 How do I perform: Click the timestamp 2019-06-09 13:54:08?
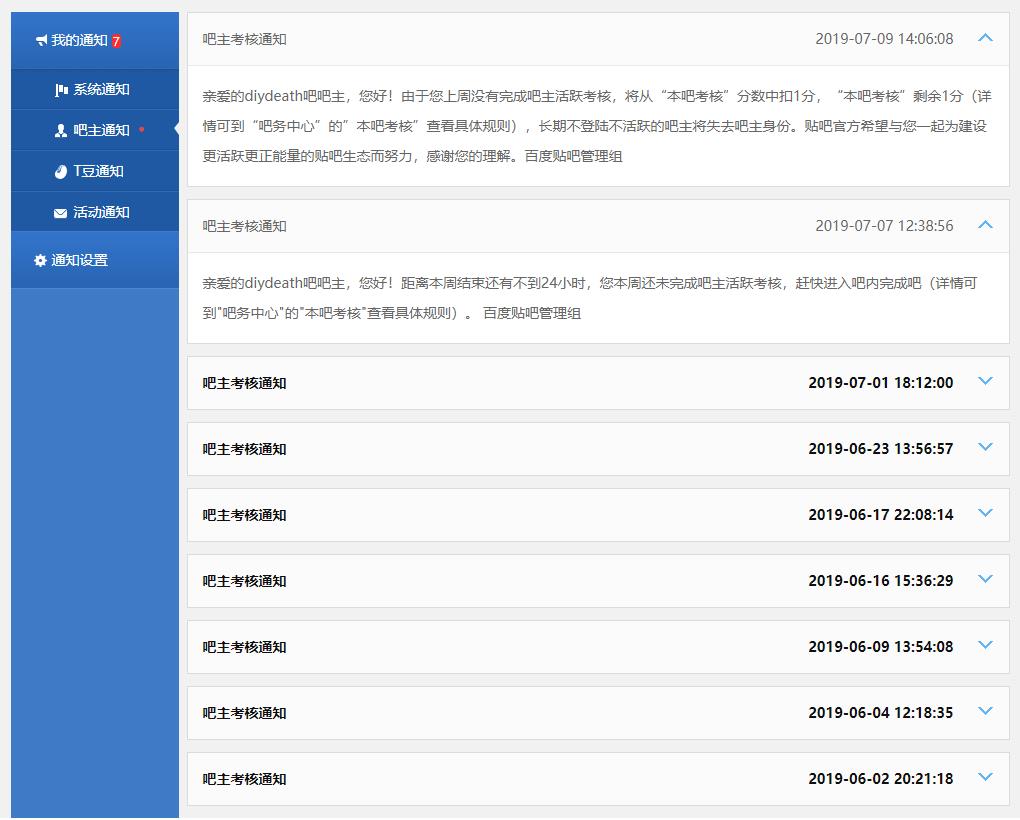click(881, 646)
